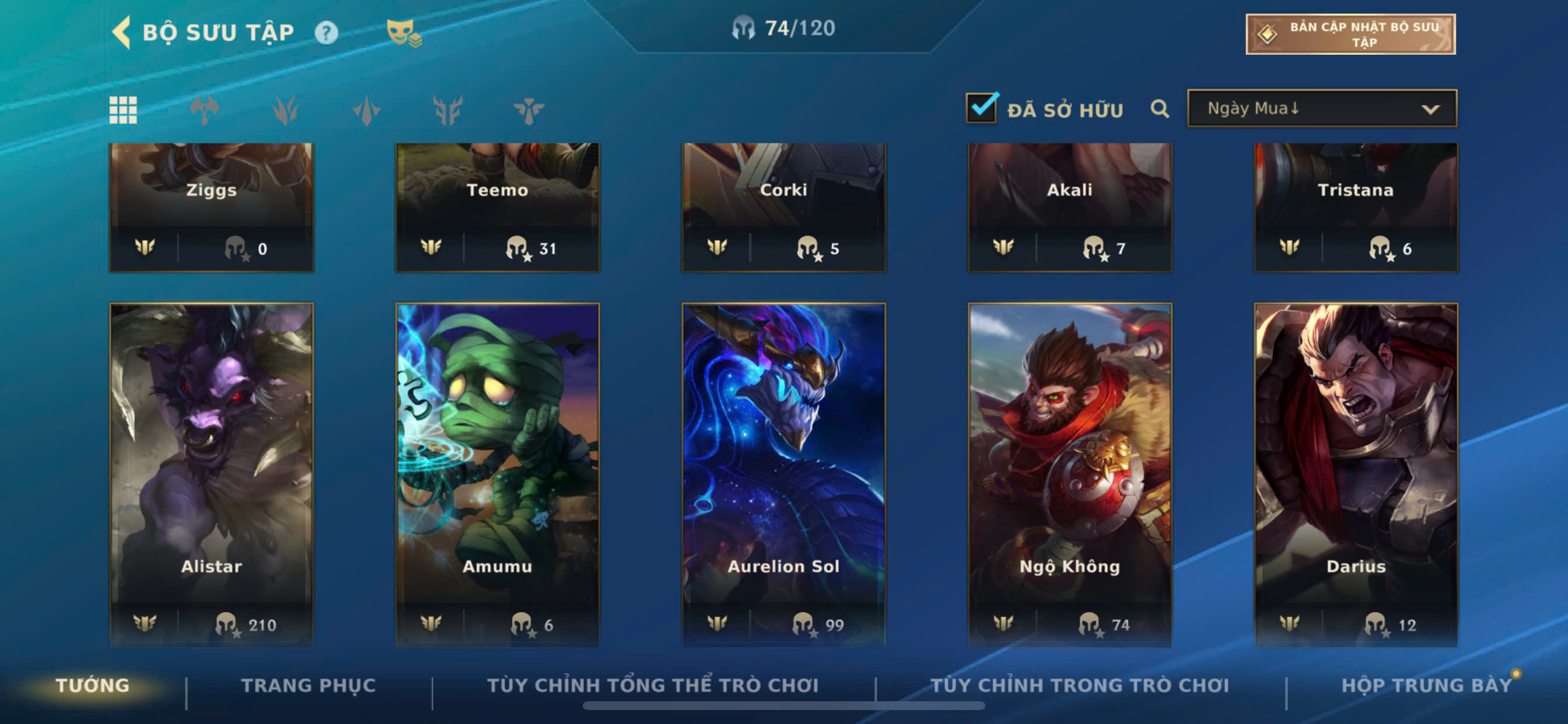This screenshot has height=724, width=1568.
Task: Open the golden mask shop icon
Action: (x=404, y=33)
